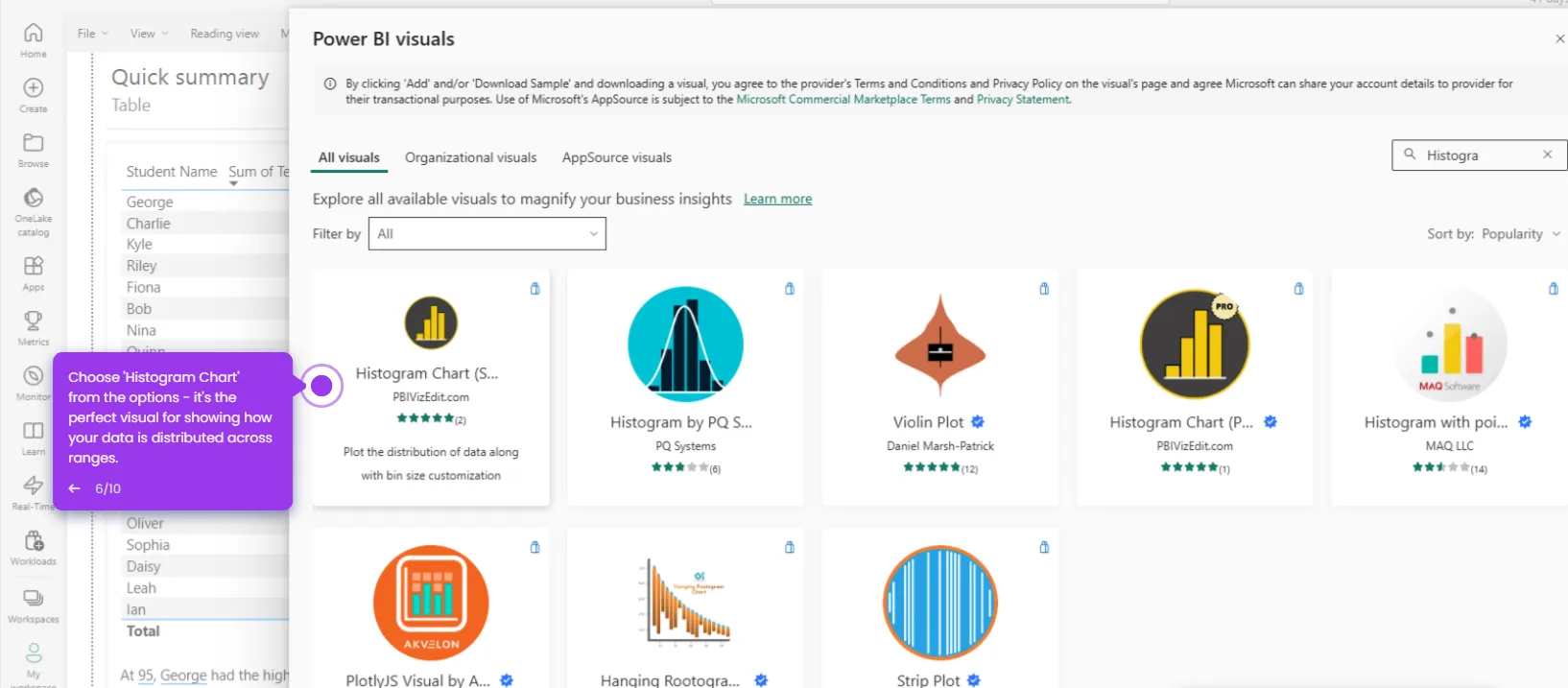This screenshot has width=1568, height=688.
Task: Click star rating on Violin Plot card
Action: click(x=932, y=467)
